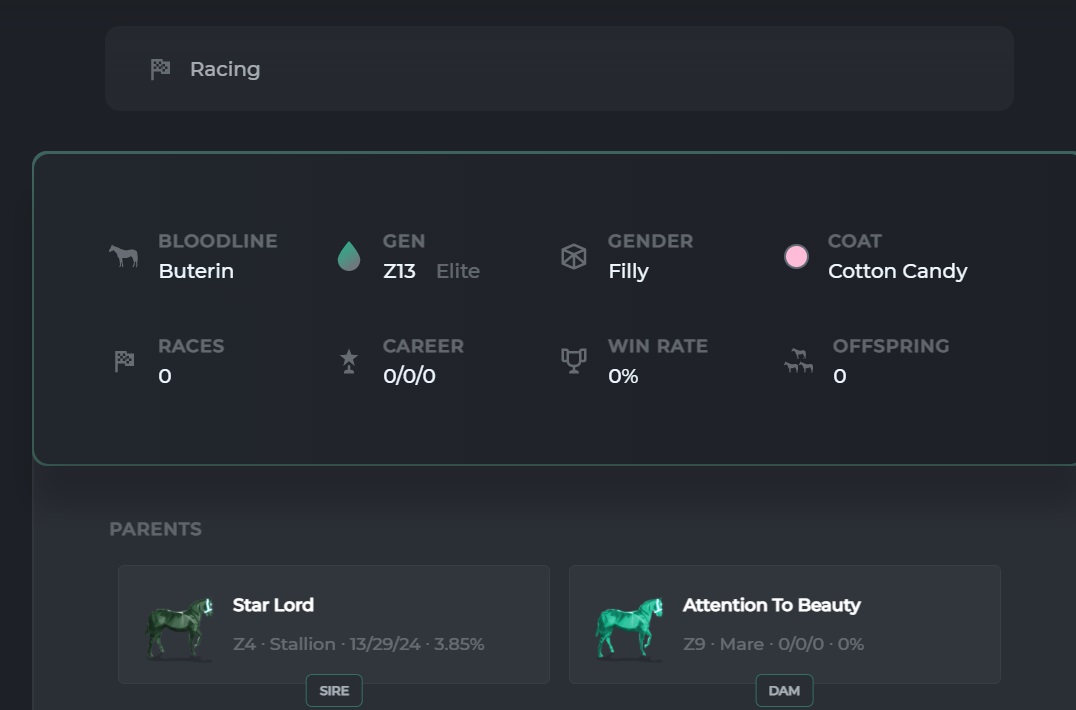
Task: Click the checkered flag Racing icon
Action: tap(160, 69)
